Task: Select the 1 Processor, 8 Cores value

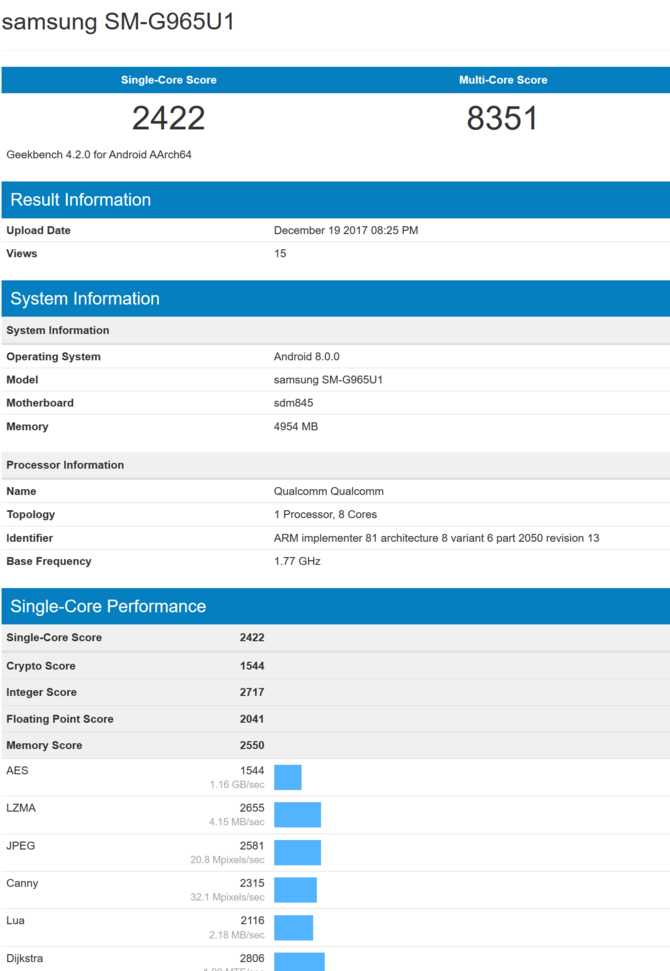Action: click(x=326, y=515)
